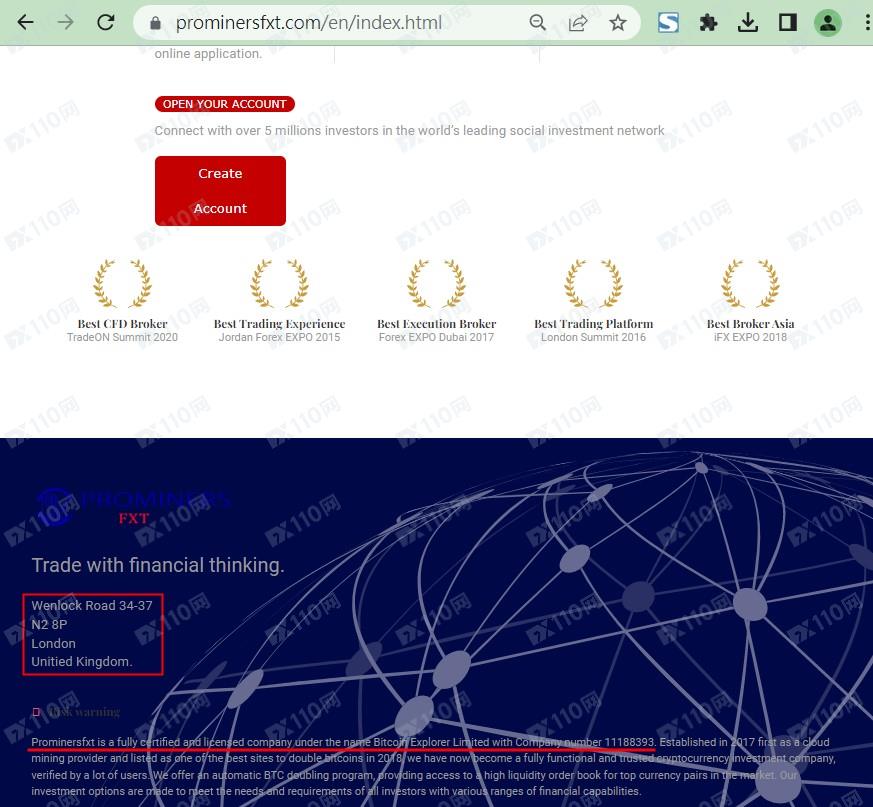Viewport: 873px width, 807px height.
Task: Click the OPEN YOUR ACCOUNT badge
Action: [x=225, y=104]
